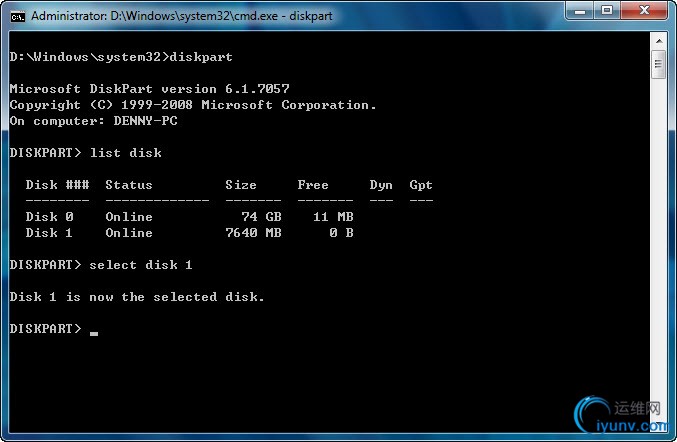Click the '11 MB' free value
This screenshot has width=677, height=442.
coord(333,217)
